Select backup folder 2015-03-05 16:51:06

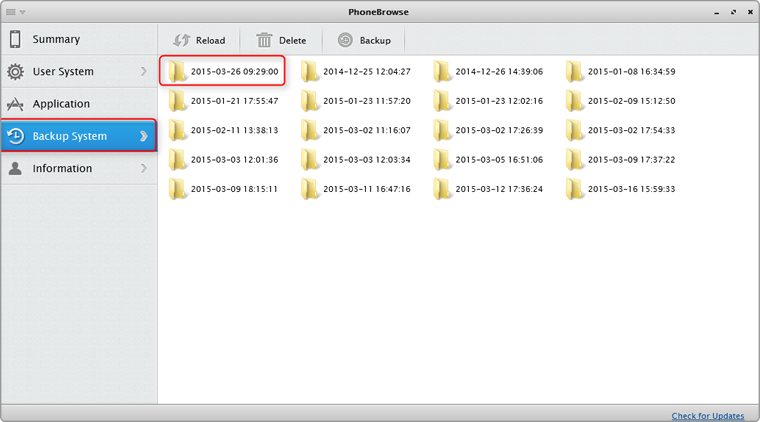tap(488, 159)
